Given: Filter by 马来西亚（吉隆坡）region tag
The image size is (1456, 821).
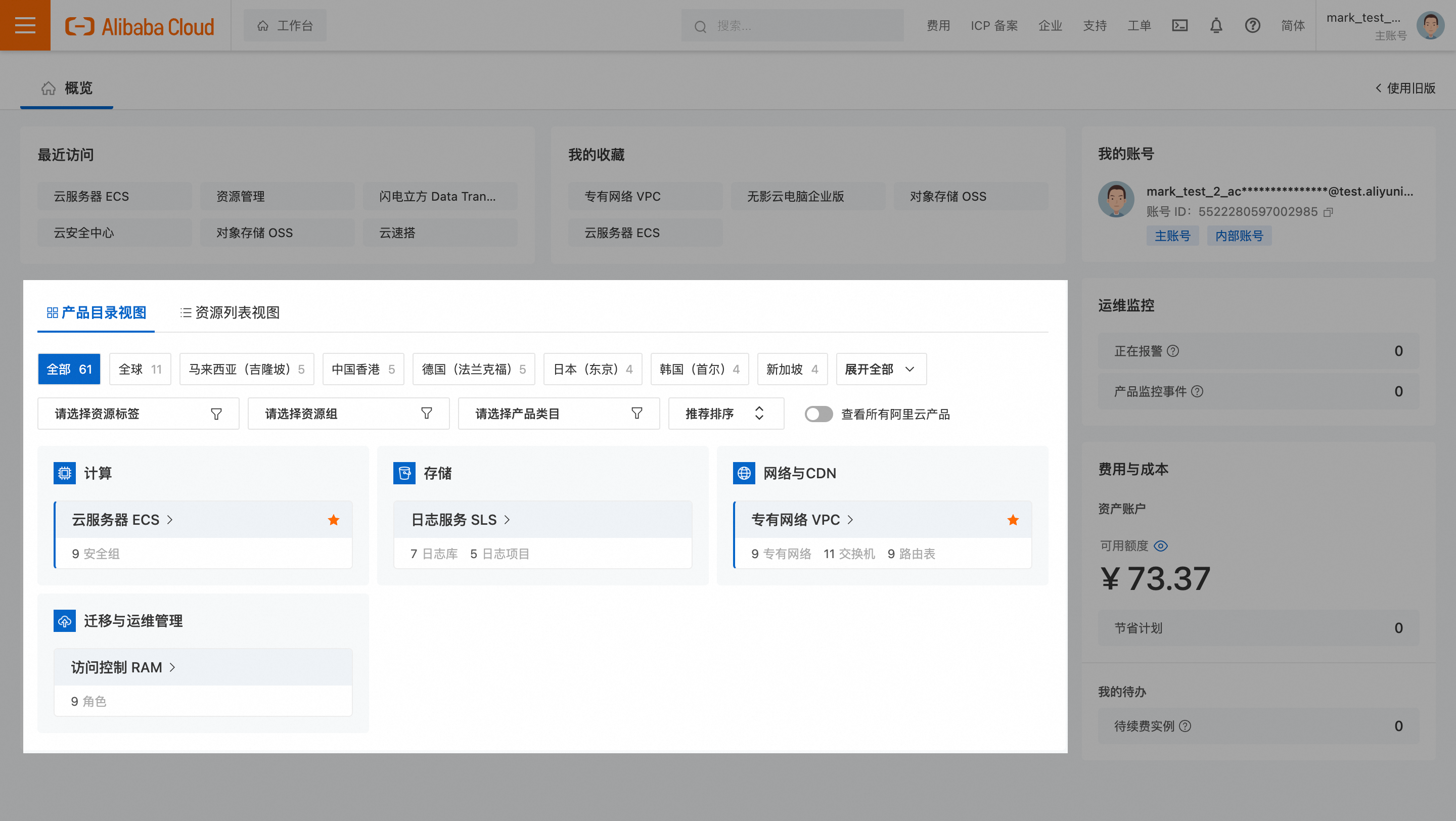Looking at the screenshot, I should pyautogui.click(x=246, y=369).
